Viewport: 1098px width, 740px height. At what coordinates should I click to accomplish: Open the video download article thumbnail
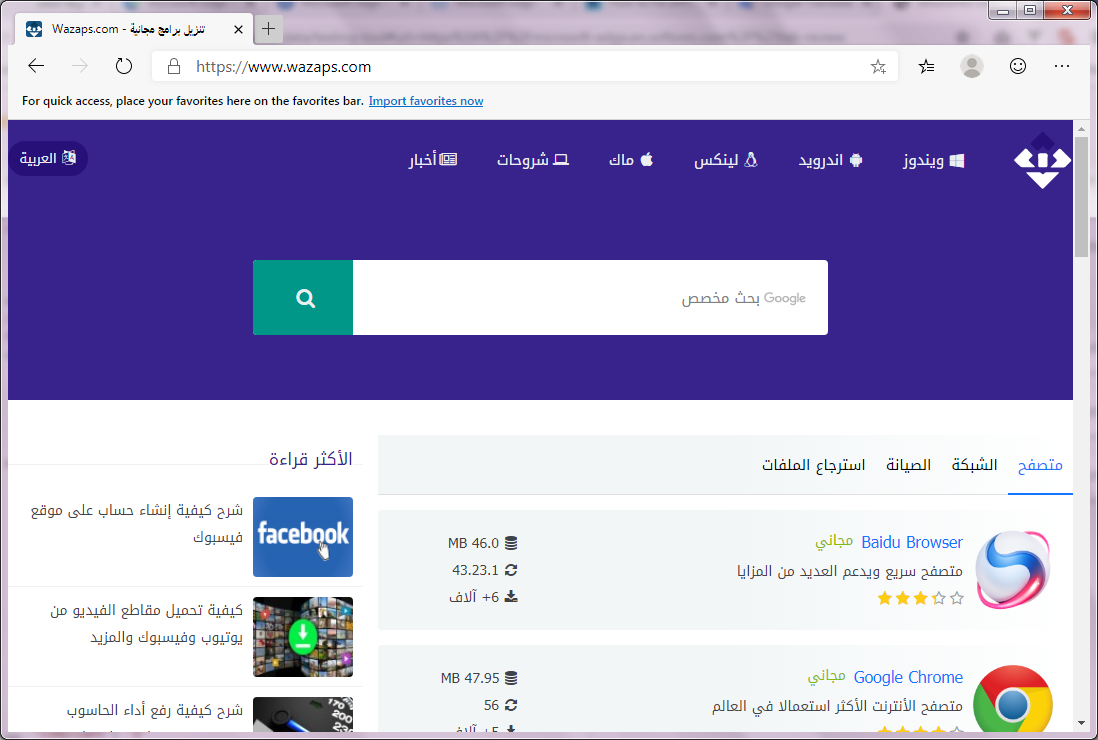tap(303, 637)
